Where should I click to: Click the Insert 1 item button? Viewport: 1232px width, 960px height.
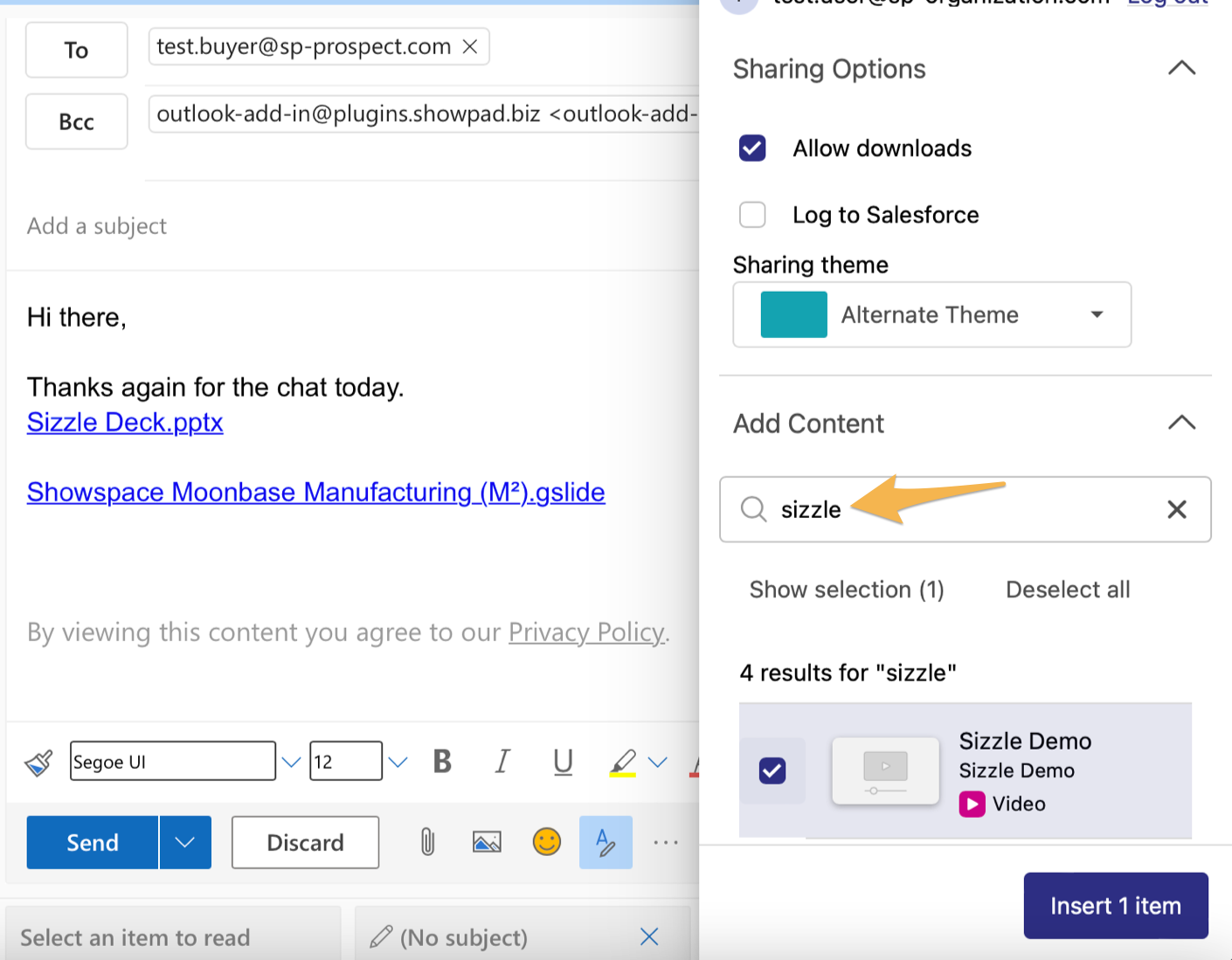(x=1116, y=906)
